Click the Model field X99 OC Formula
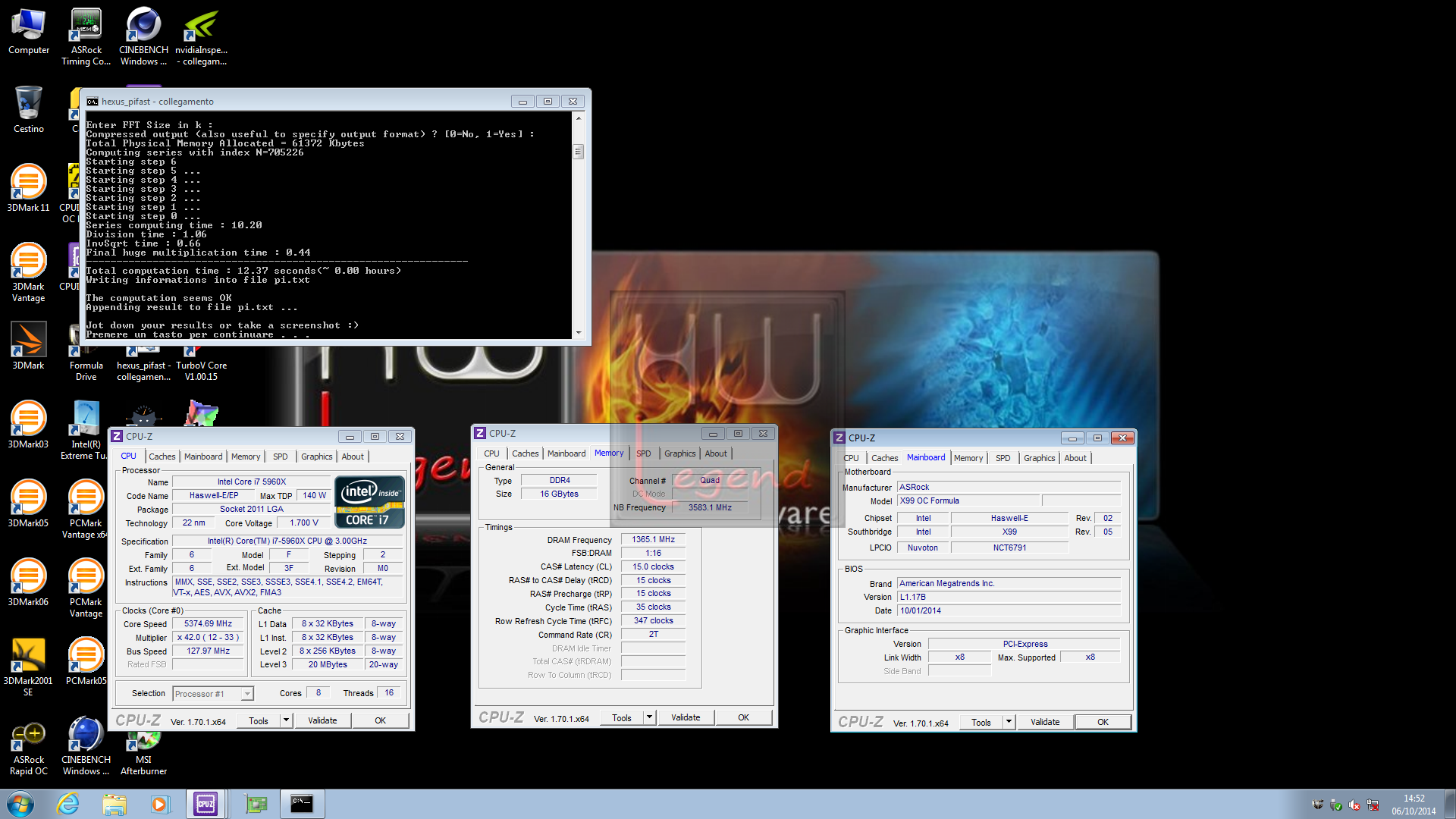The width and height of the screenshot is (1456, 819). point(968,500)
